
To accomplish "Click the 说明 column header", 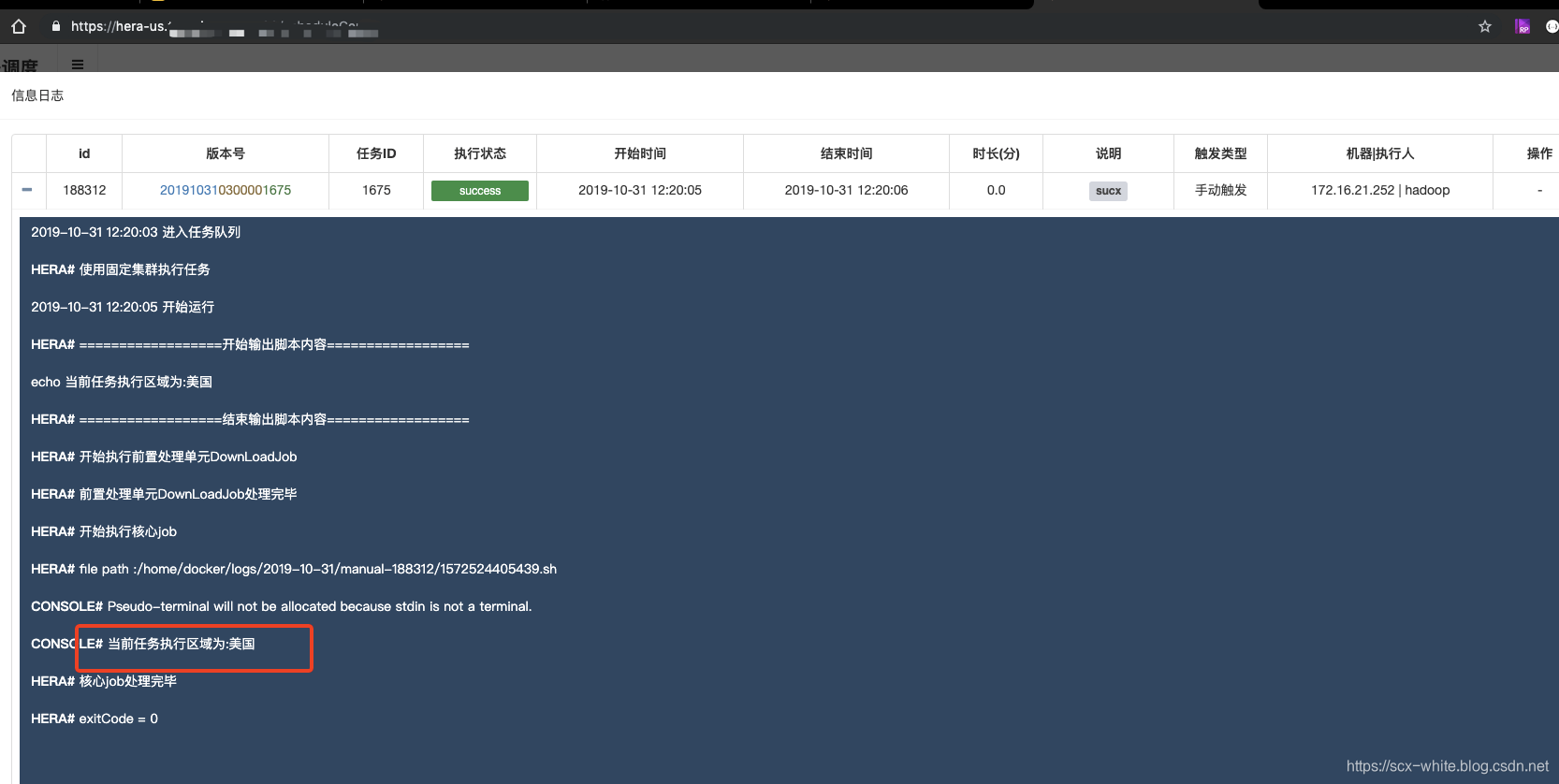I will coord(1108,153).
